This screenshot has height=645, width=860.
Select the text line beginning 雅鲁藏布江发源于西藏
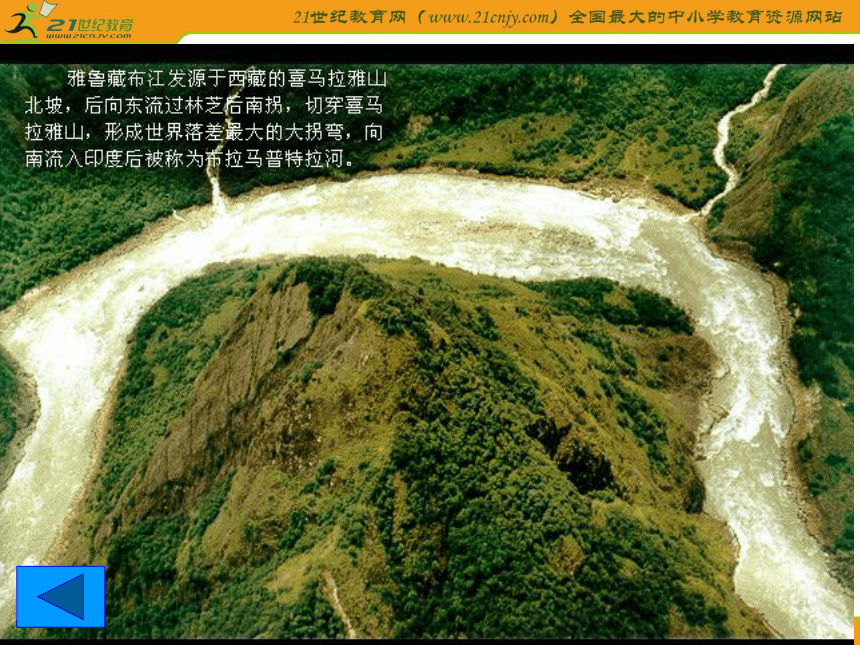point(227,80)
